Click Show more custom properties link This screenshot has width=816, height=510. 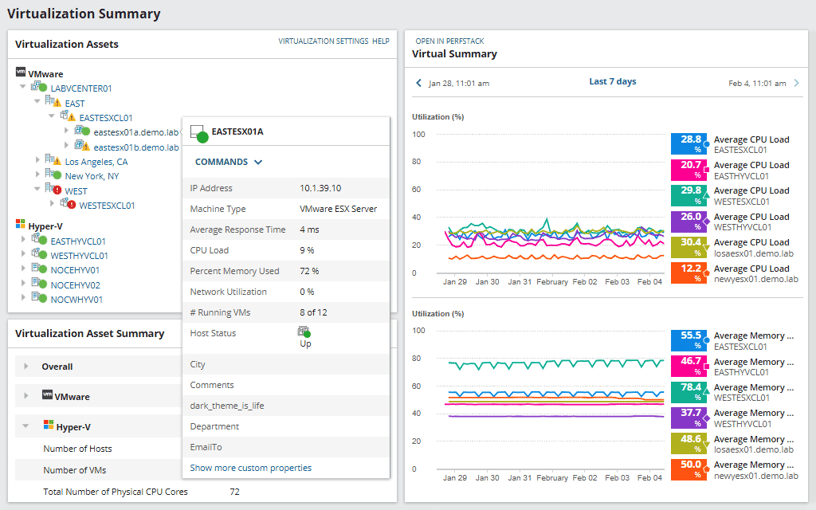coord(250,467)
